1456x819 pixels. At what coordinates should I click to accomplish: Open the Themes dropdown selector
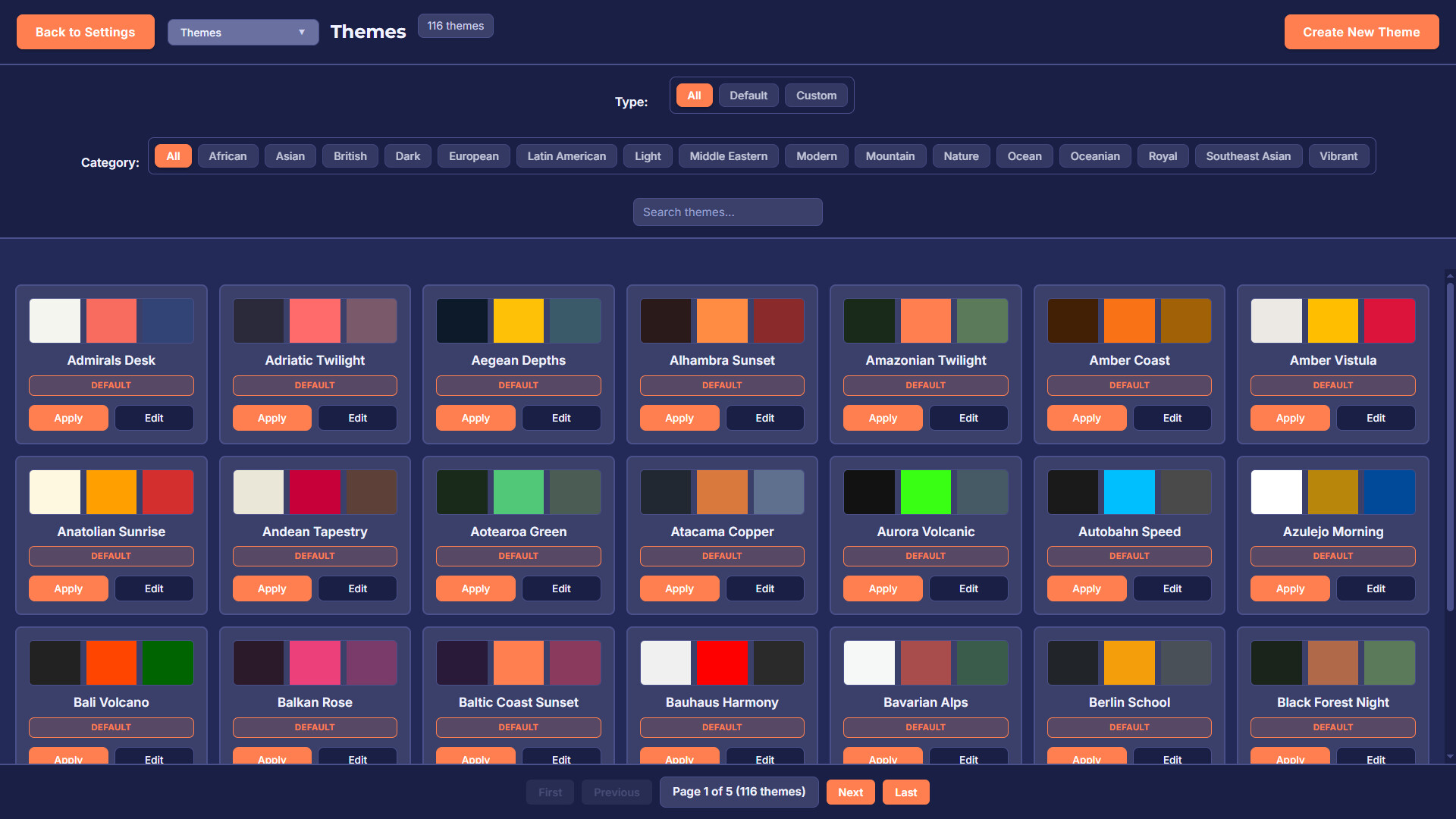[243, 32]
